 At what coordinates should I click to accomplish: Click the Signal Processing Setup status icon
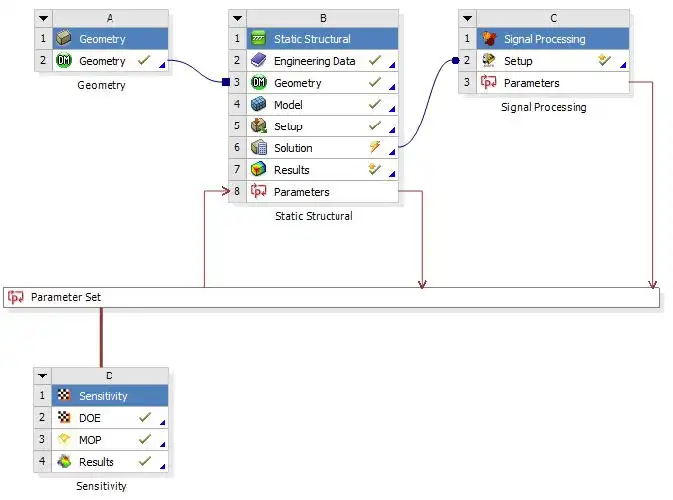pos(604,60)
